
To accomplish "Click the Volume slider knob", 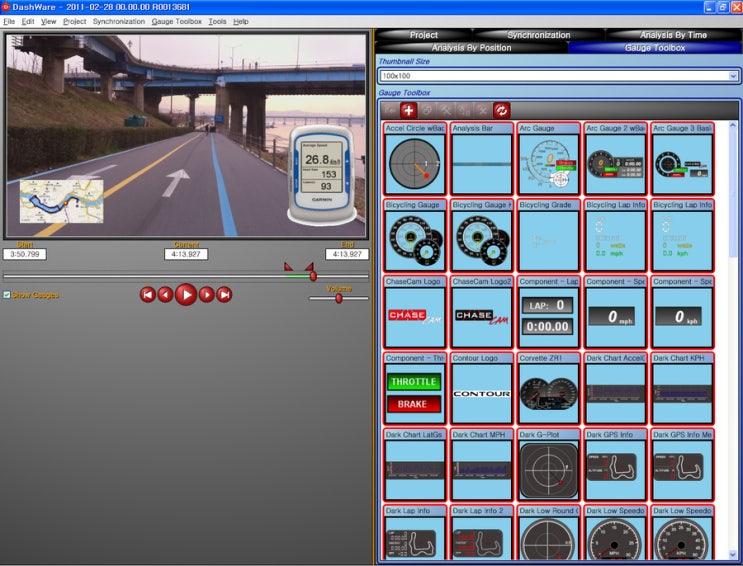I will 338,298.
